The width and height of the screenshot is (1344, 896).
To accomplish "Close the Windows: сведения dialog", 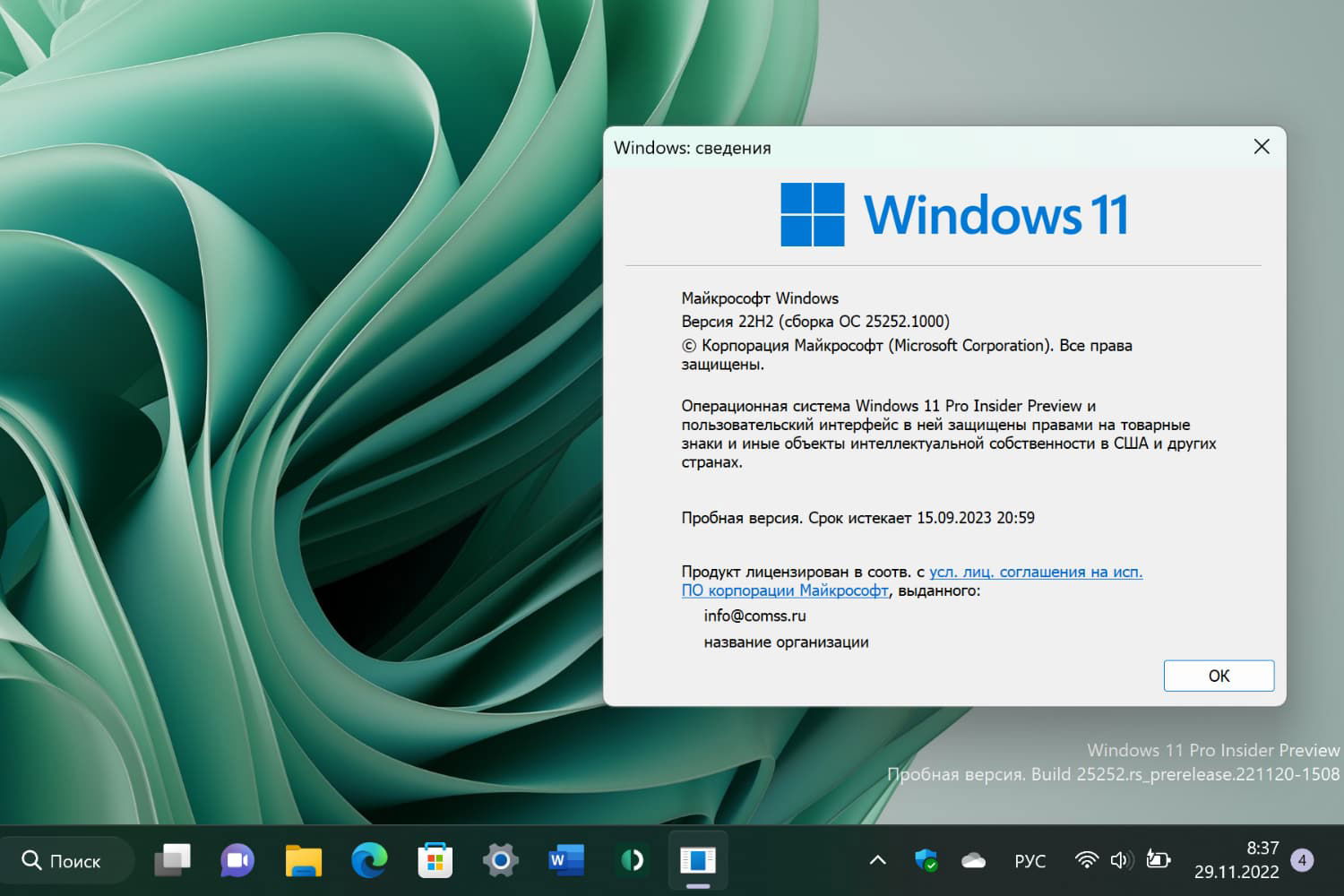I will coord(1262,147).
